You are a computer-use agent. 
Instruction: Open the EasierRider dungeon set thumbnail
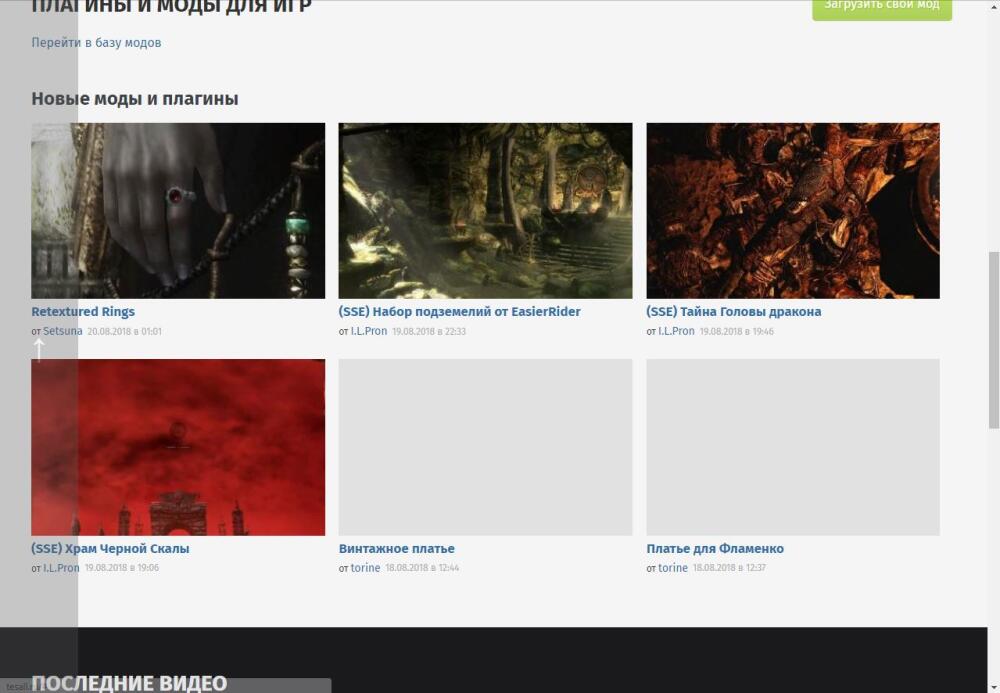click(x=485, y=210)
